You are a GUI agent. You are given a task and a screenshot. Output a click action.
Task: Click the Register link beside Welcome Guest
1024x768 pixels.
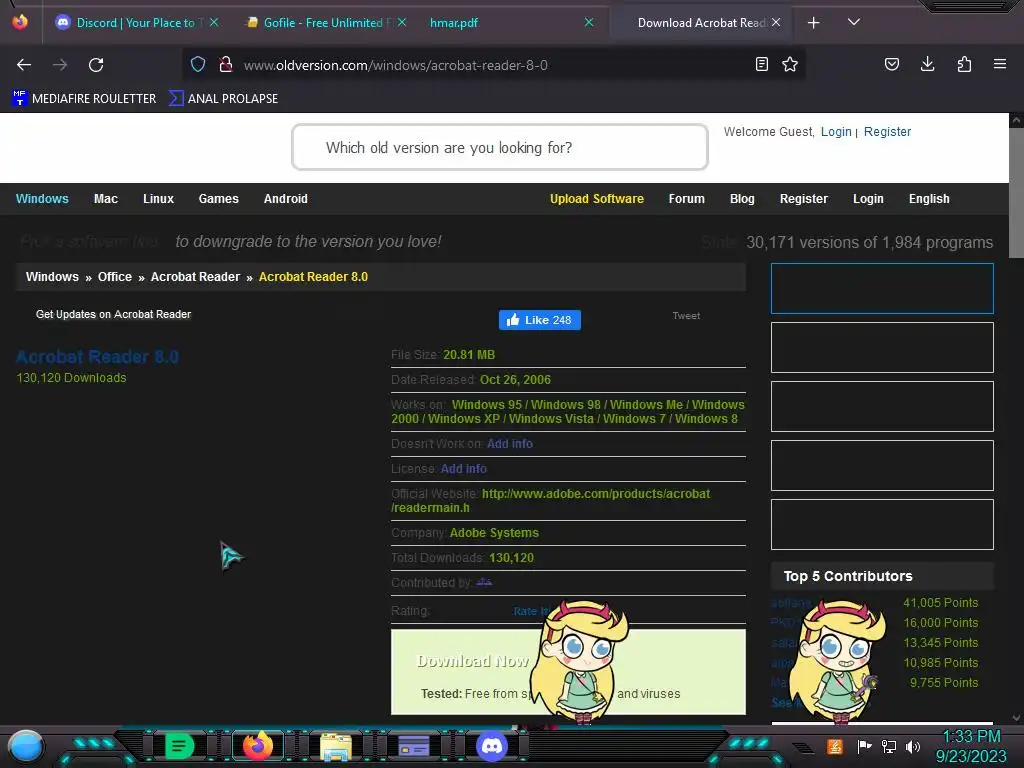887,132
